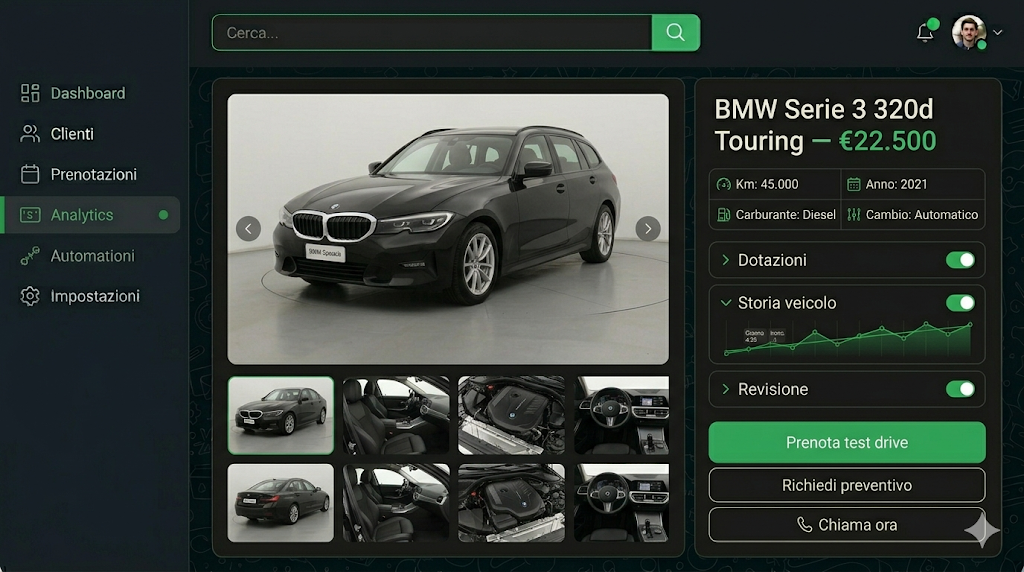This screenshot has width=1024, height=572.
Task: Click the Analytics sidebar icon
Action: click(30, 215)
